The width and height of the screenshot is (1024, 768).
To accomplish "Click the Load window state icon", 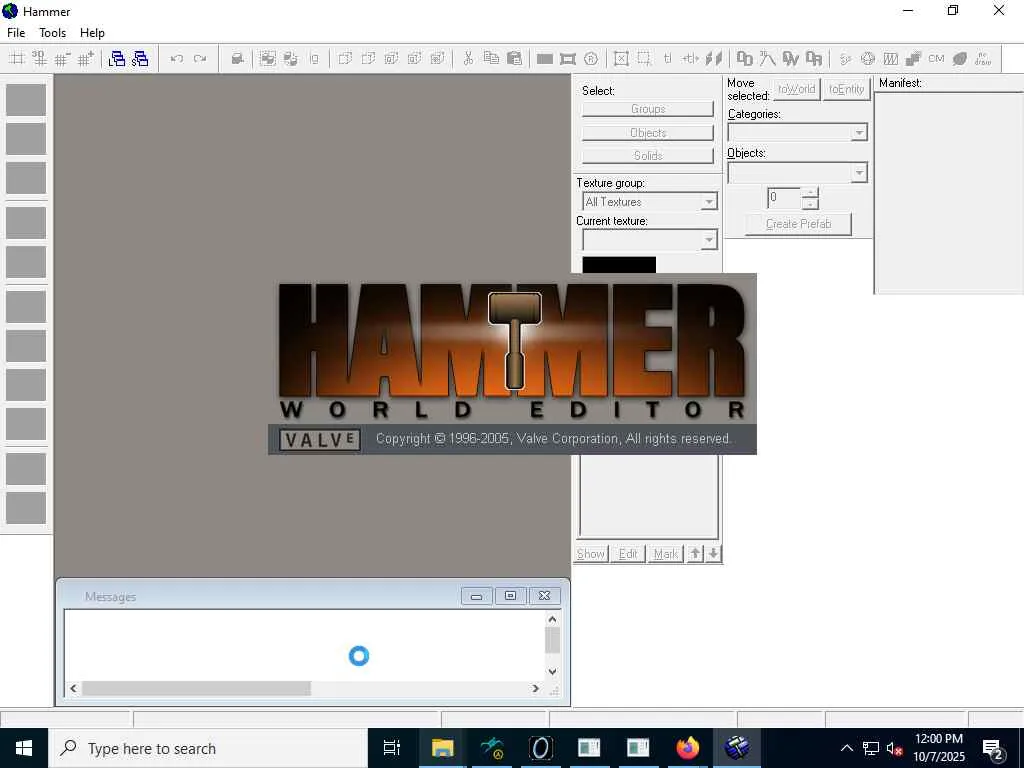I will coord(117,59).
